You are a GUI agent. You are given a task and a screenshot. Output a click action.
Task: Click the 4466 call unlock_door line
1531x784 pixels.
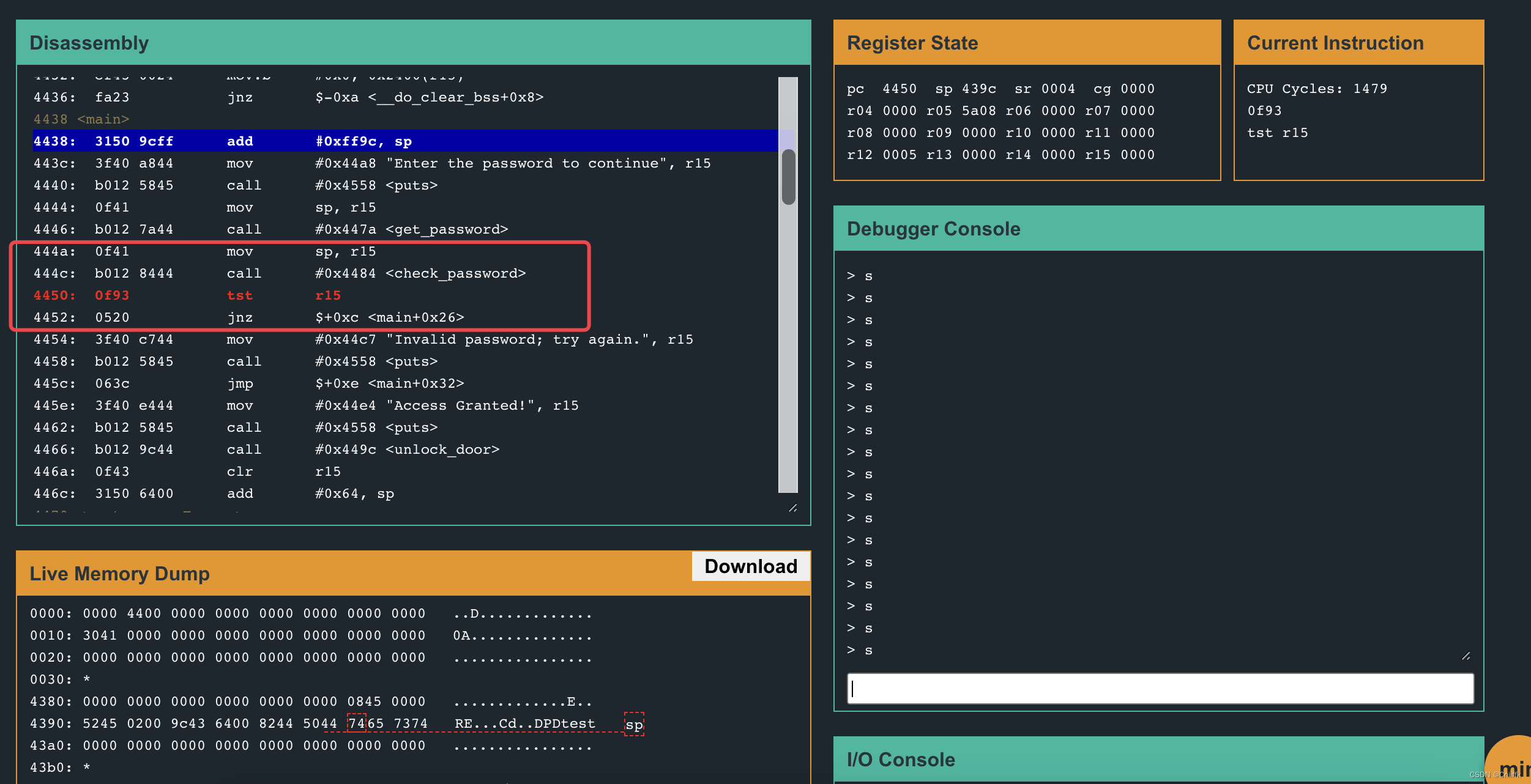267,449
